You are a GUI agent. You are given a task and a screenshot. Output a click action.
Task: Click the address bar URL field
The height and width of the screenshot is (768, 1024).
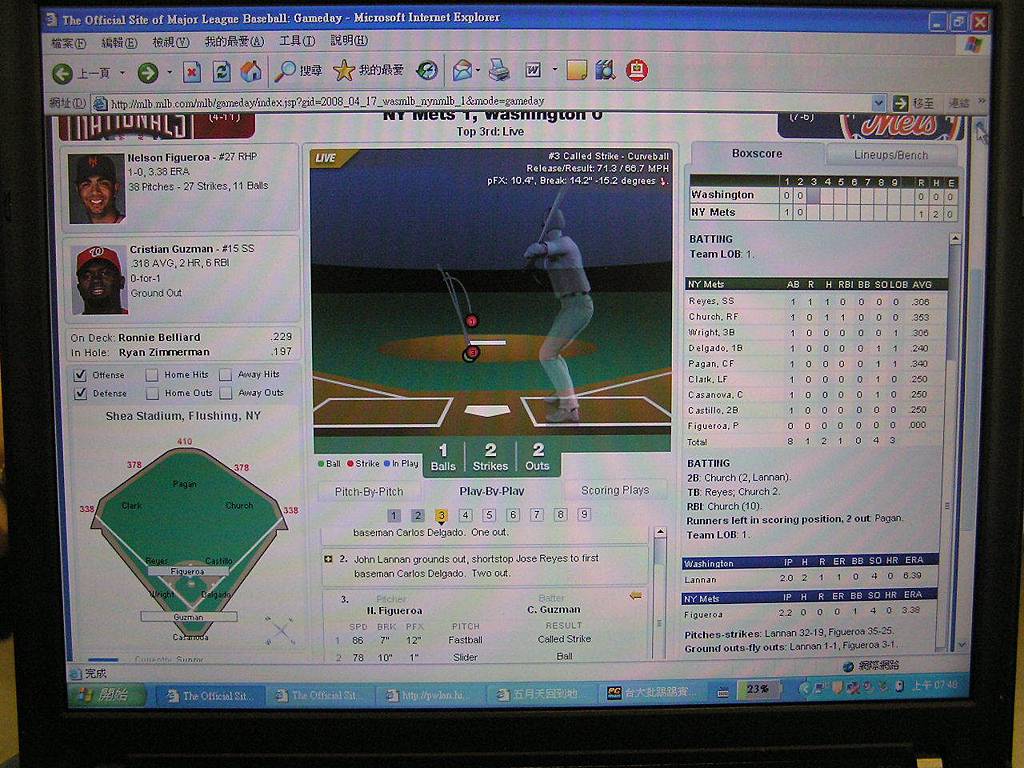(x=485, y=103)
